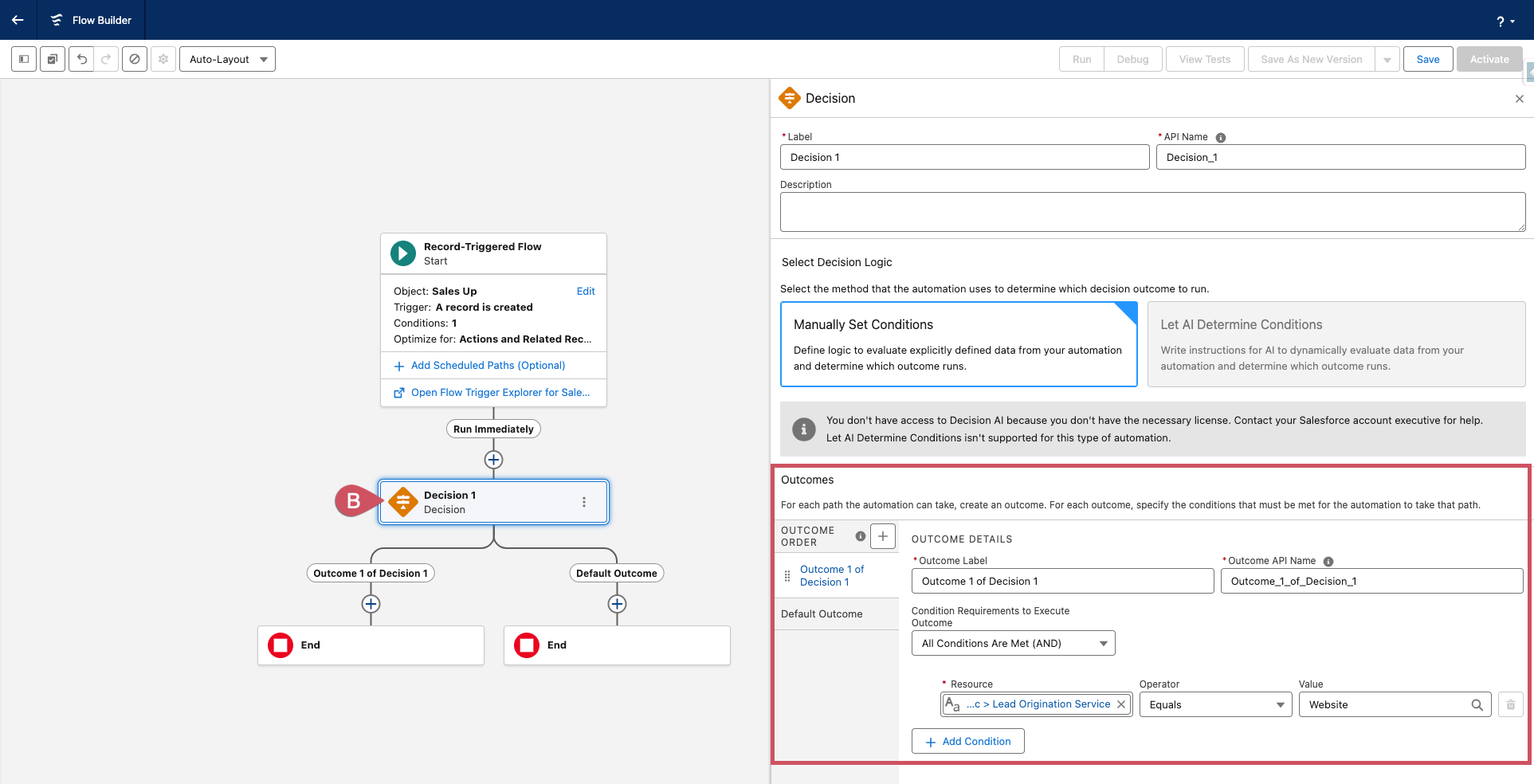The height and width of the screenshot is (784, 1534).
Task: Click the Run Immediately path label
Action: pyautogui.click(x=493, y=429)
